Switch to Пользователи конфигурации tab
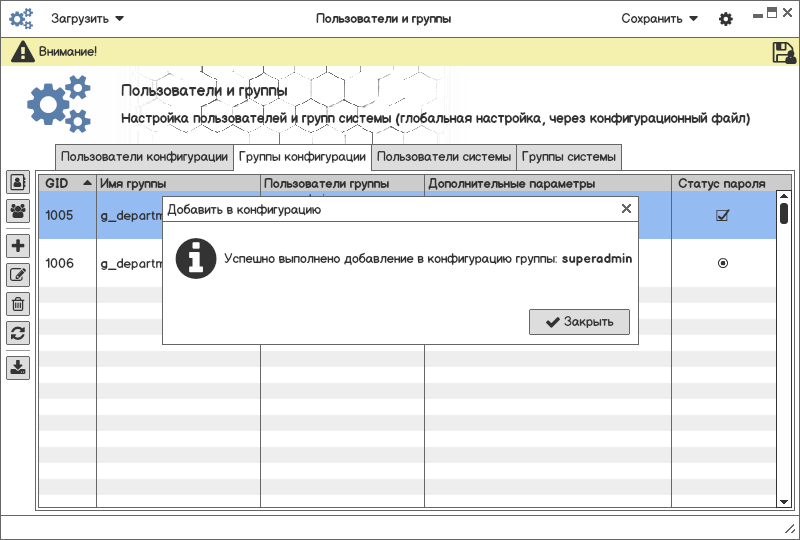 pos(144,157)
